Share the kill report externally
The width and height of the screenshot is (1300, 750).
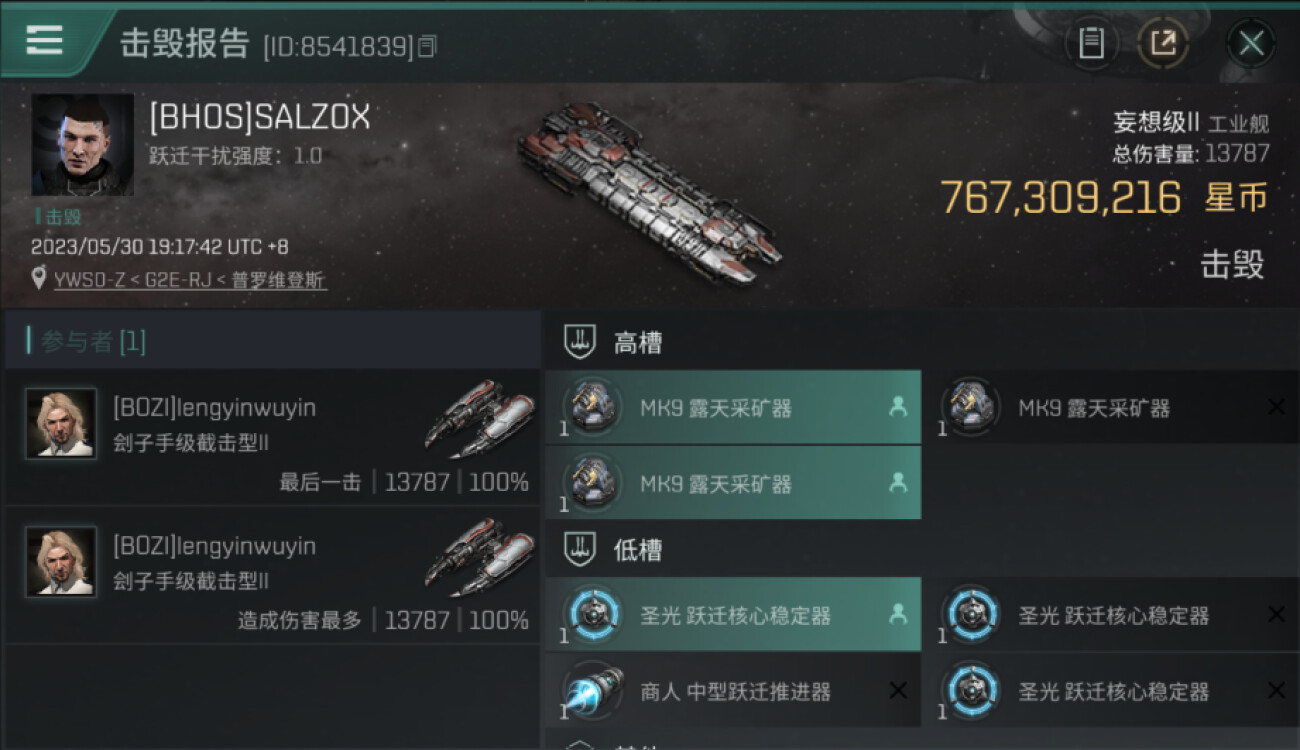(x=1163, y=43)
